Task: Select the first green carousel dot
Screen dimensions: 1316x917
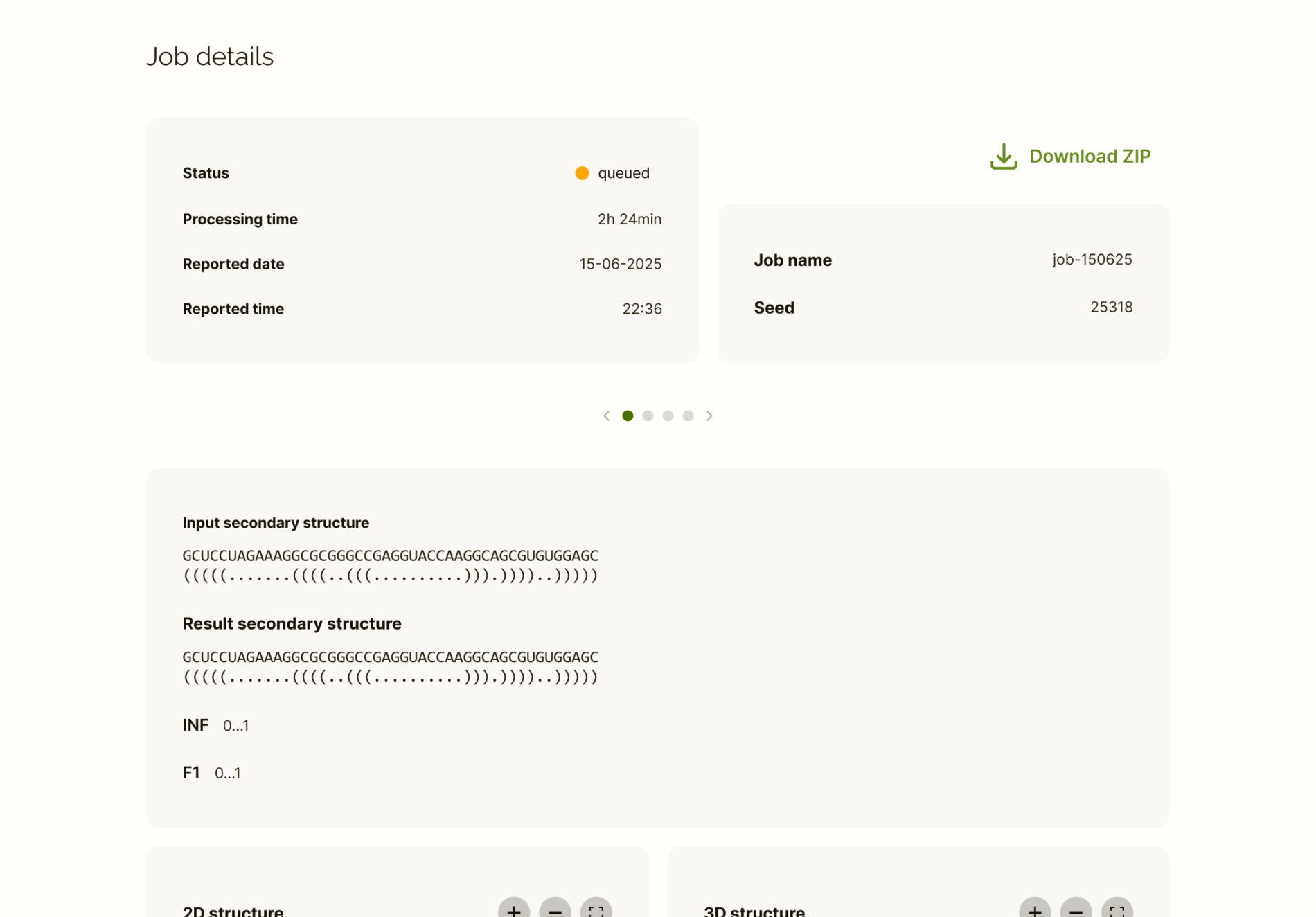Action: tap(628, 416)
